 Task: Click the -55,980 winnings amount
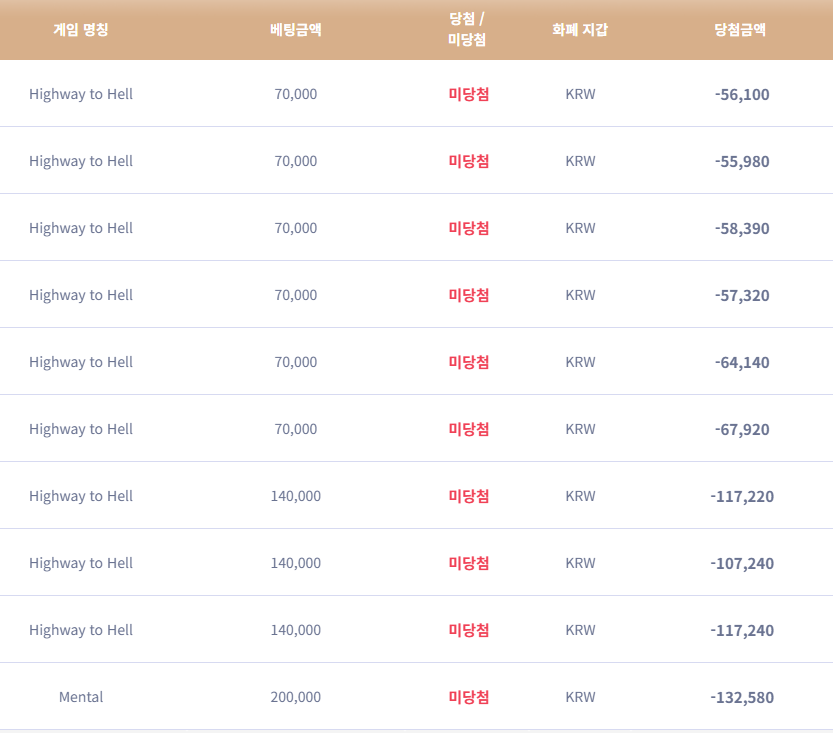[742, 161]
